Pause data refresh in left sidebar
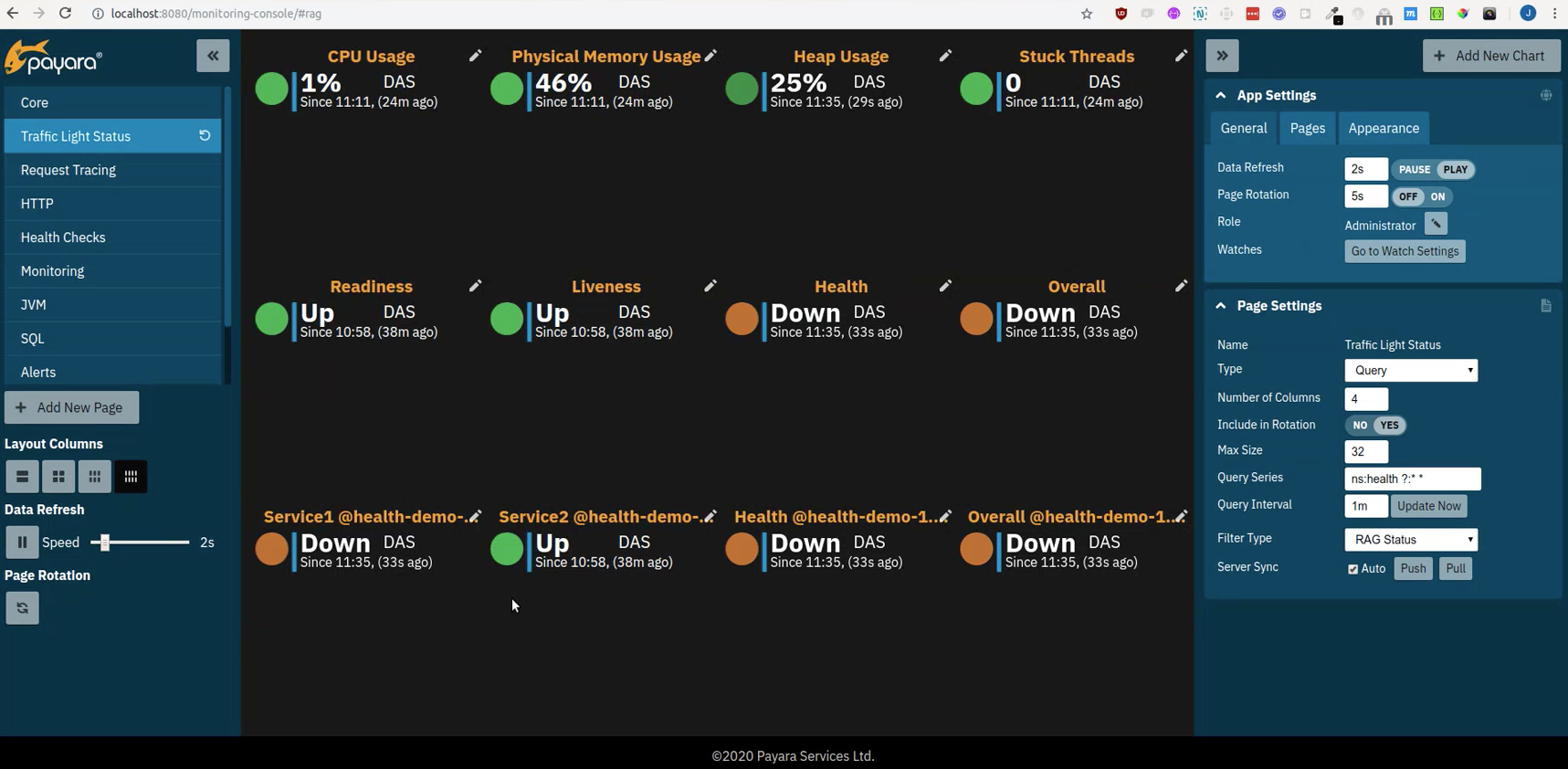Image resolution: width=1568 pixels, height=769 pixels. tap(22, 543)
